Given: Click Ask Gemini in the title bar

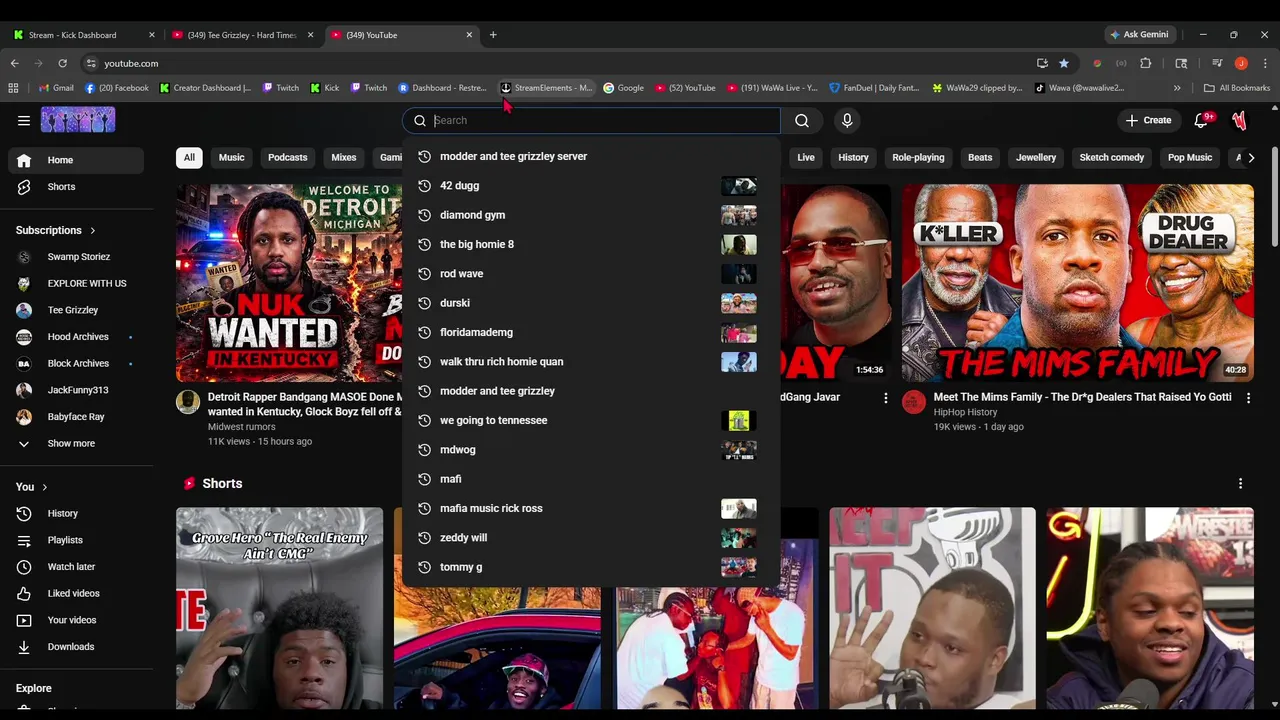Looking at the screenshot, I should [1138, 35].
